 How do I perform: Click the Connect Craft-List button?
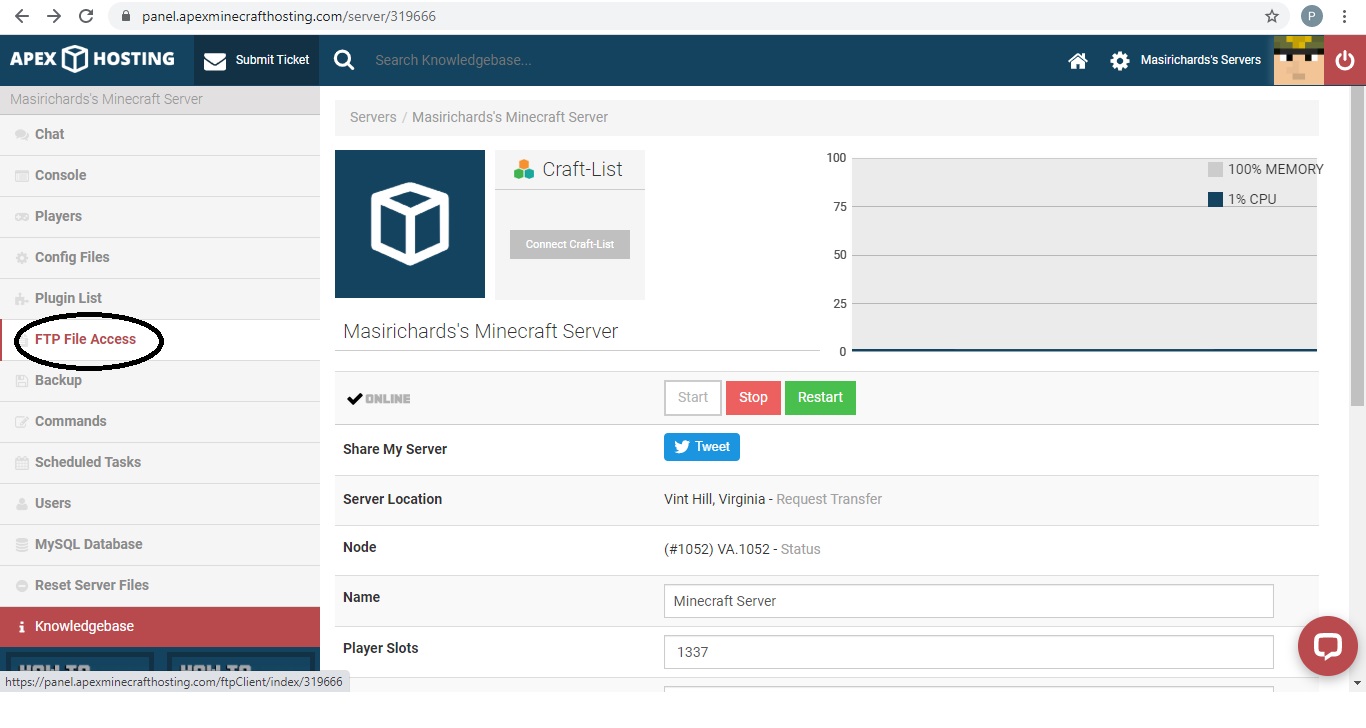coord(570,244)
